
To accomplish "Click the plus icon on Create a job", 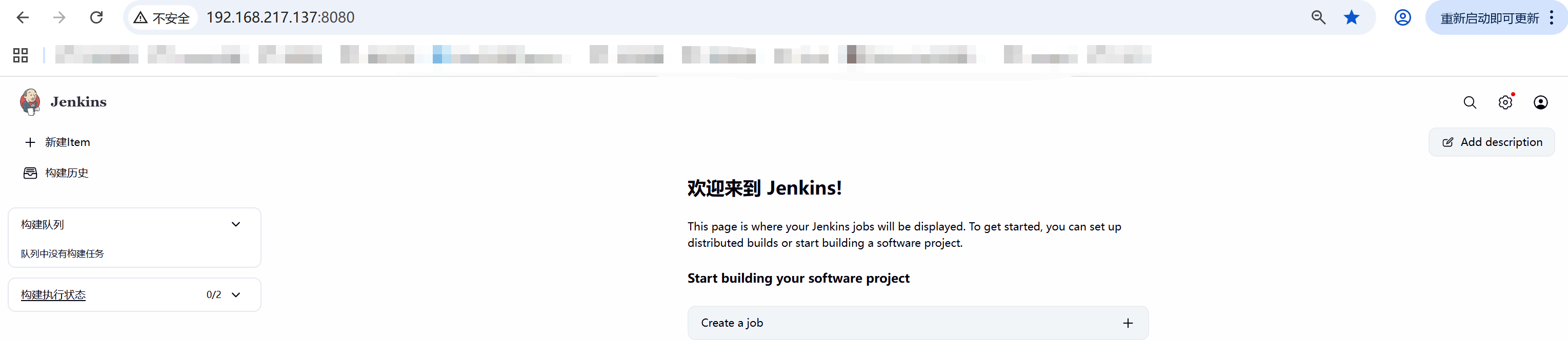I will (x=1128, y=323).
